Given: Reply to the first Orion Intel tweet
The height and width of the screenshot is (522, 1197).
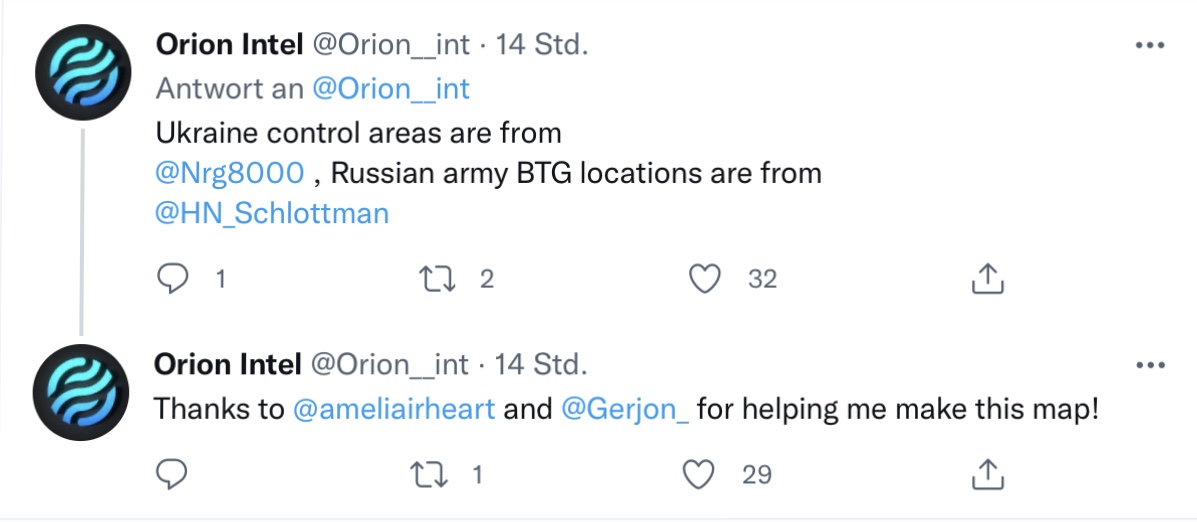Looking at the screenshot, I should [x=174, y=279].
